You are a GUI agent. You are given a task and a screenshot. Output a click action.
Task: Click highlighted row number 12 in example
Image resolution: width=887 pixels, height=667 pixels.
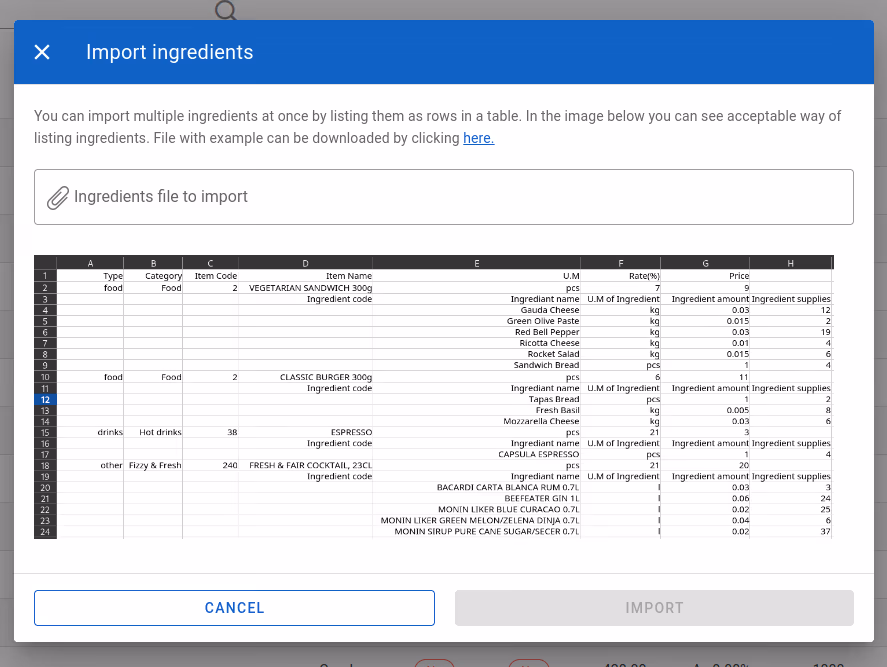coord(45,399)
